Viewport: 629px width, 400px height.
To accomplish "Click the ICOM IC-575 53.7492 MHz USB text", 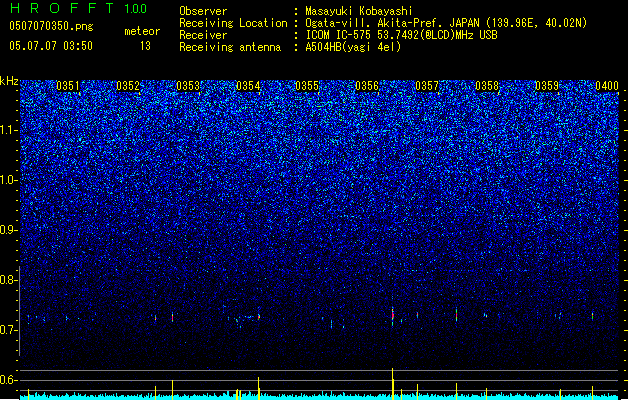I will click(x=402, y=35).
